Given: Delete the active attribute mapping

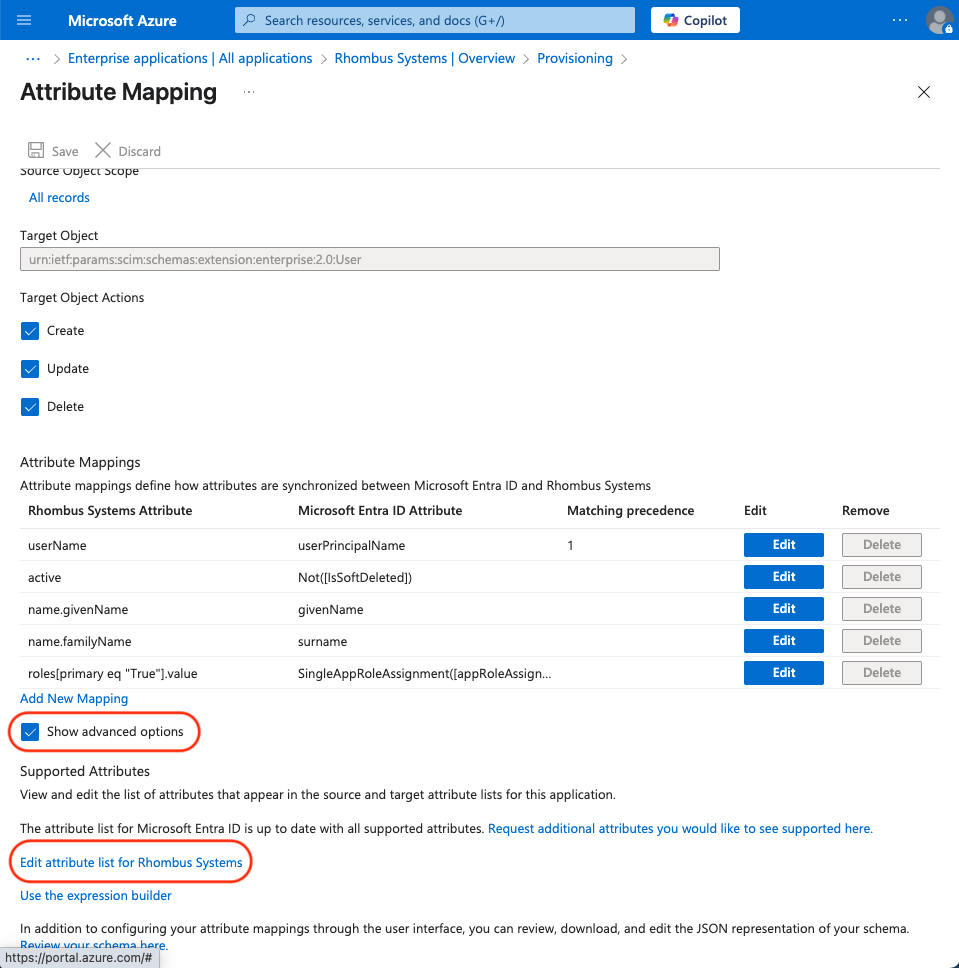Looking at the screenshot, I should [882, 577].
